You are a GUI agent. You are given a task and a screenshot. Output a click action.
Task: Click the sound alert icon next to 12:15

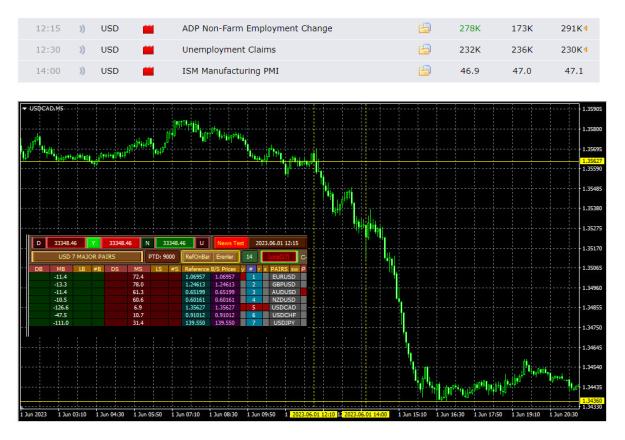(82, 29)
